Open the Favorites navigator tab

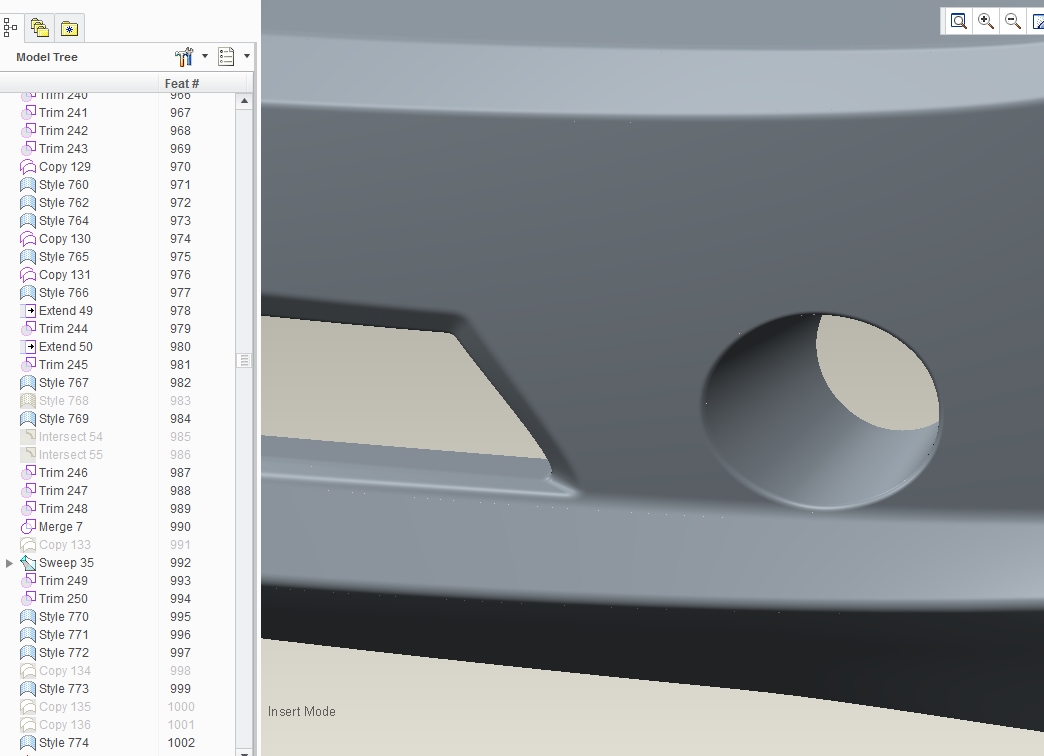click(69, 28)
